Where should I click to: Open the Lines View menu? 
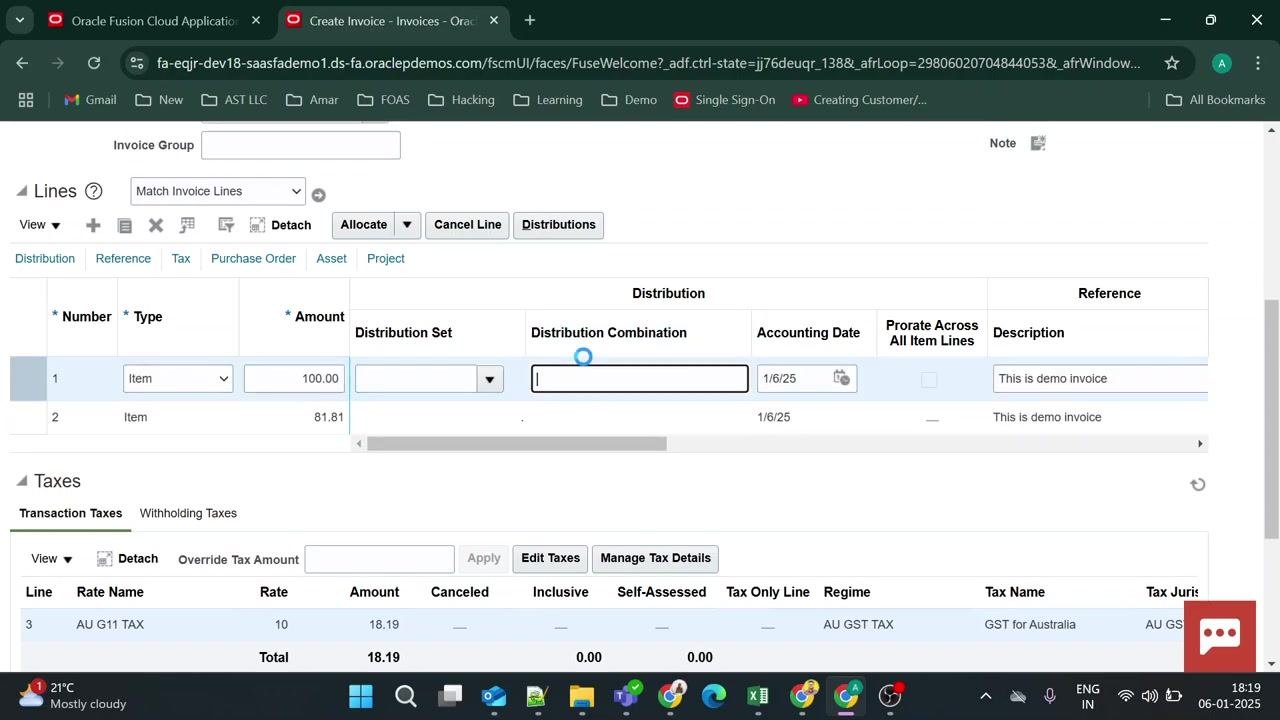[x=40, y=225]
